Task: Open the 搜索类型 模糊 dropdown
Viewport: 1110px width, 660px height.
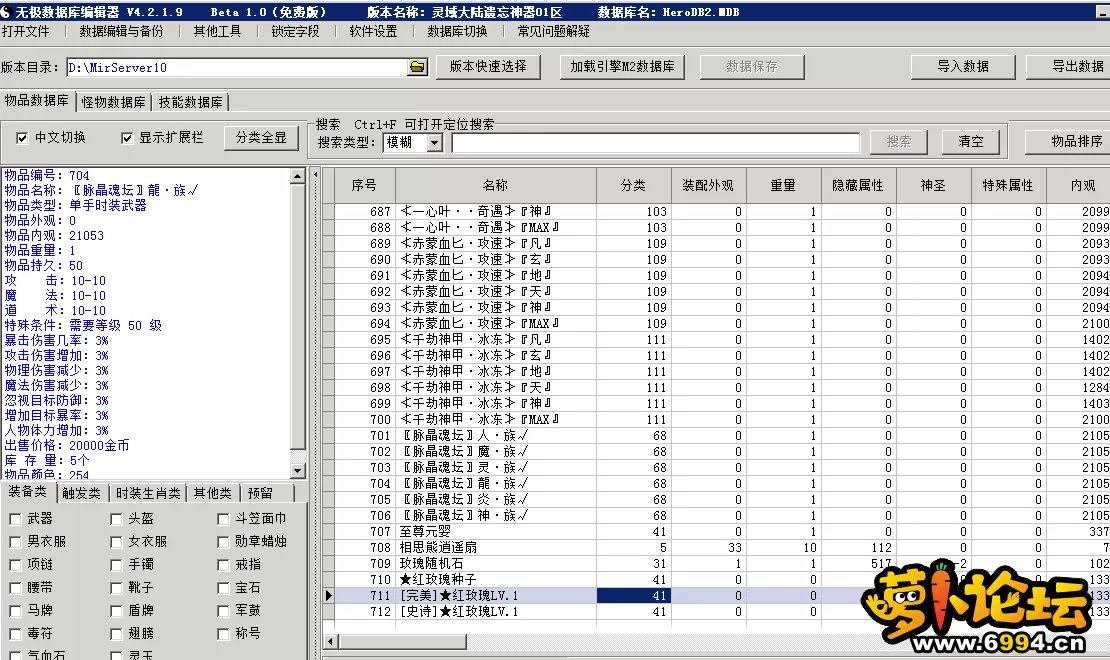Action: click(x=435, y=142)
